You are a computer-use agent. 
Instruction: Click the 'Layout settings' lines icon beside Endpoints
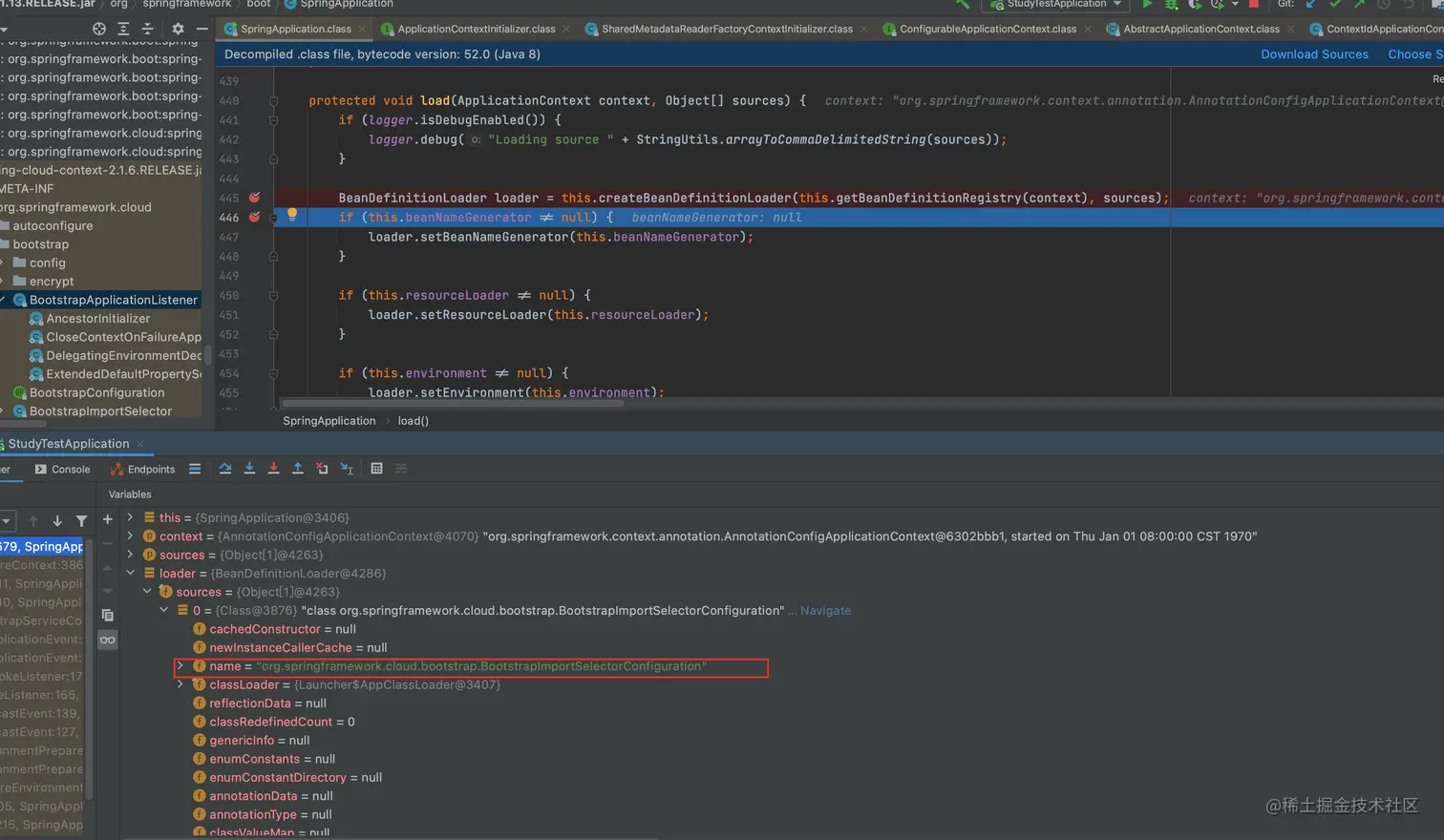[x=195, y=469]
